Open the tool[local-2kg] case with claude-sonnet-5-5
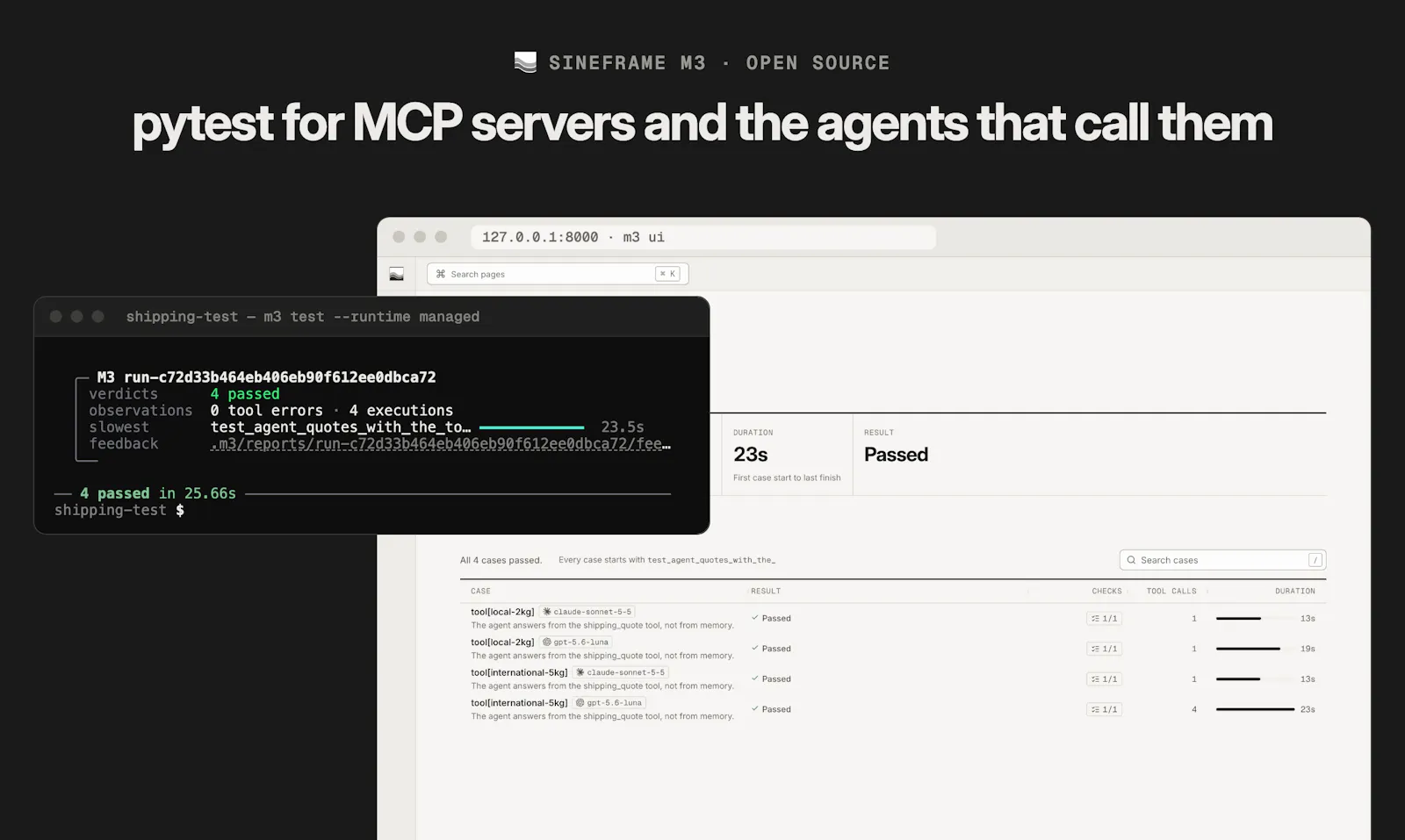The width and height of the screenshot is (1405, 840). (x=502, y=612)
